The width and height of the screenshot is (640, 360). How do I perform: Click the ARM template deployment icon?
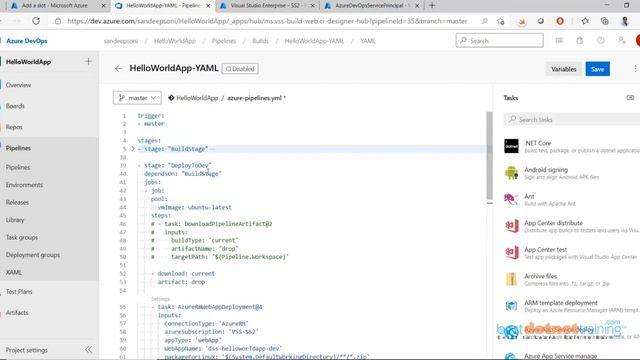coord(511,306)
